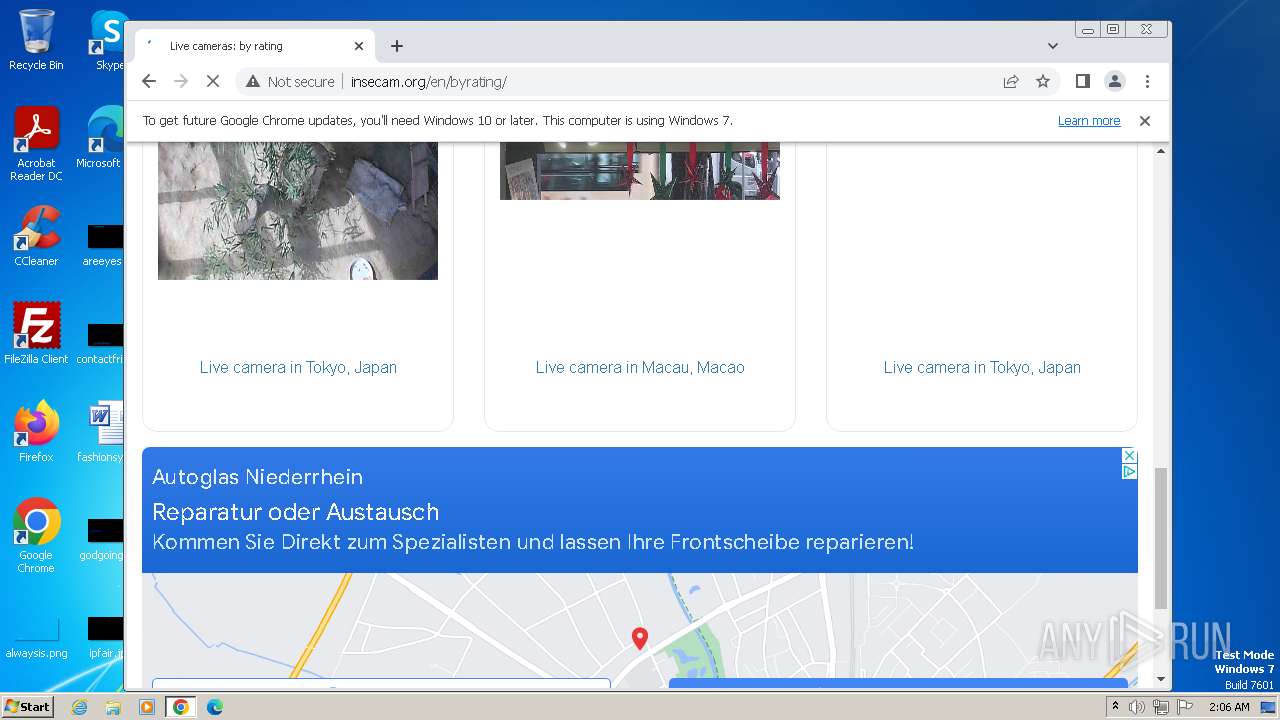Select the CCleaner desktop shortcut

coord(36,236)
